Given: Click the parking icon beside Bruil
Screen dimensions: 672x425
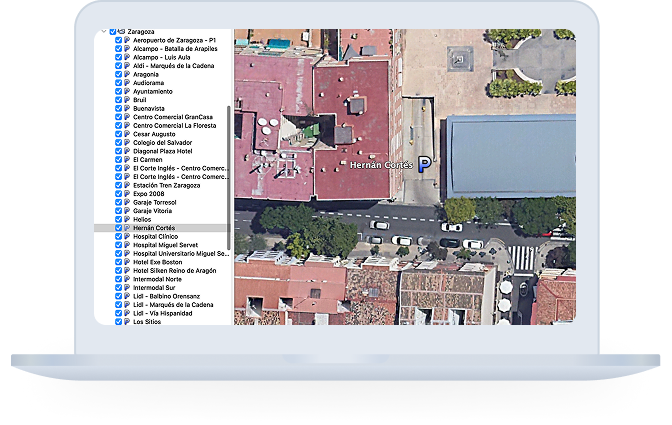Looking at the screenshot, I should pyautogui.click(x=127, y=100).
